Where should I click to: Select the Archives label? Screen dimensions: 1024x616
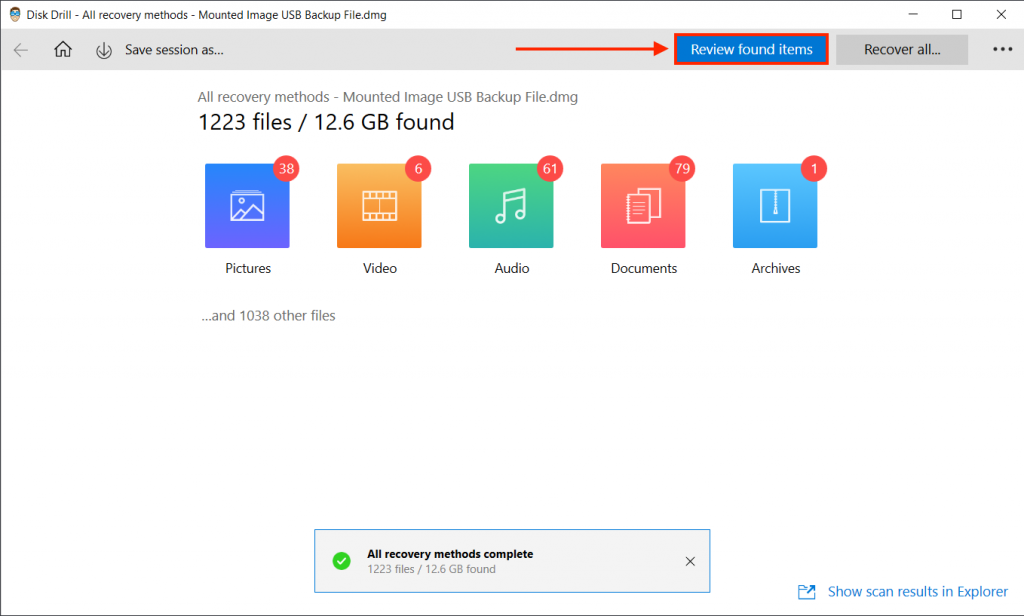coord(776,268)
